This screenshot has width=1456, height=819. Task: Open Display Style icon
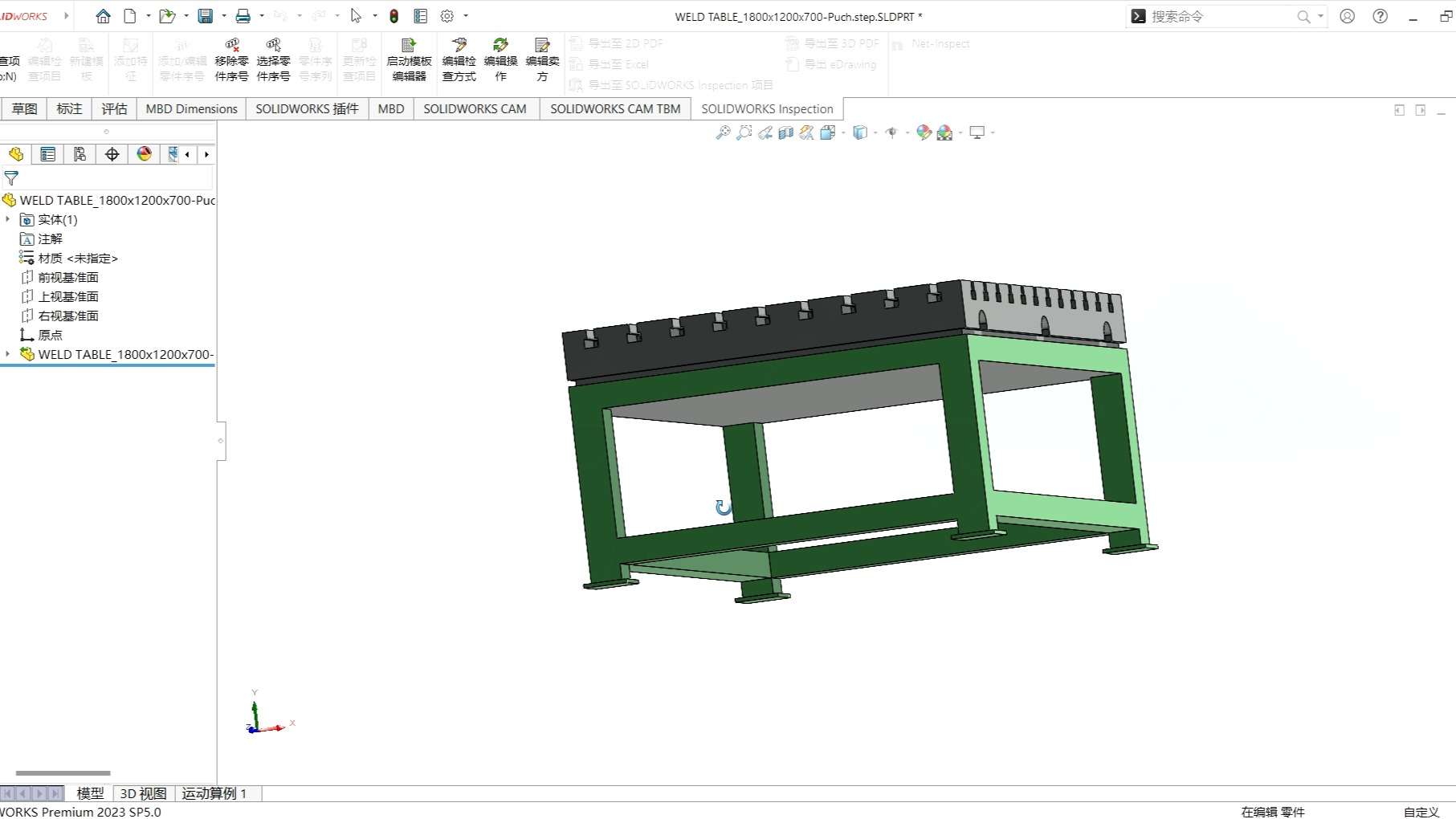point(860,132)
